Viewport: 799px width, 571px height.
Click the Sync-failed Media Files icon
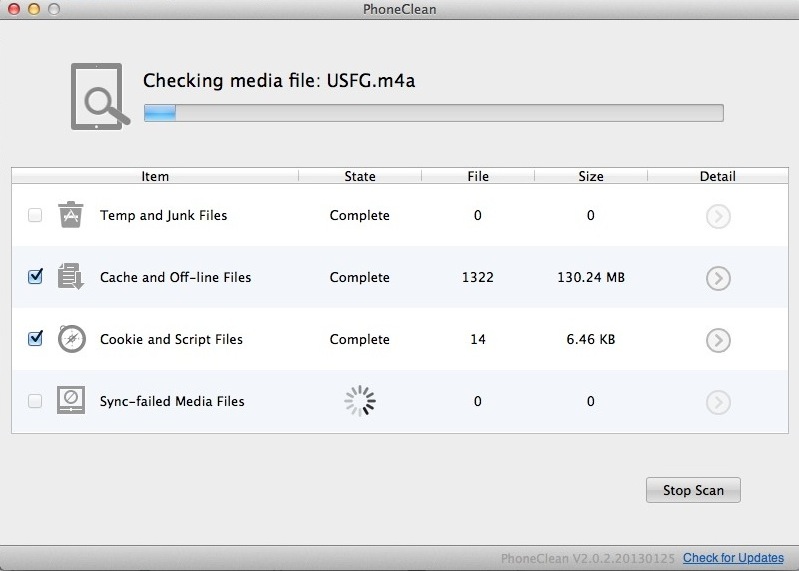(x=70, y=401)
